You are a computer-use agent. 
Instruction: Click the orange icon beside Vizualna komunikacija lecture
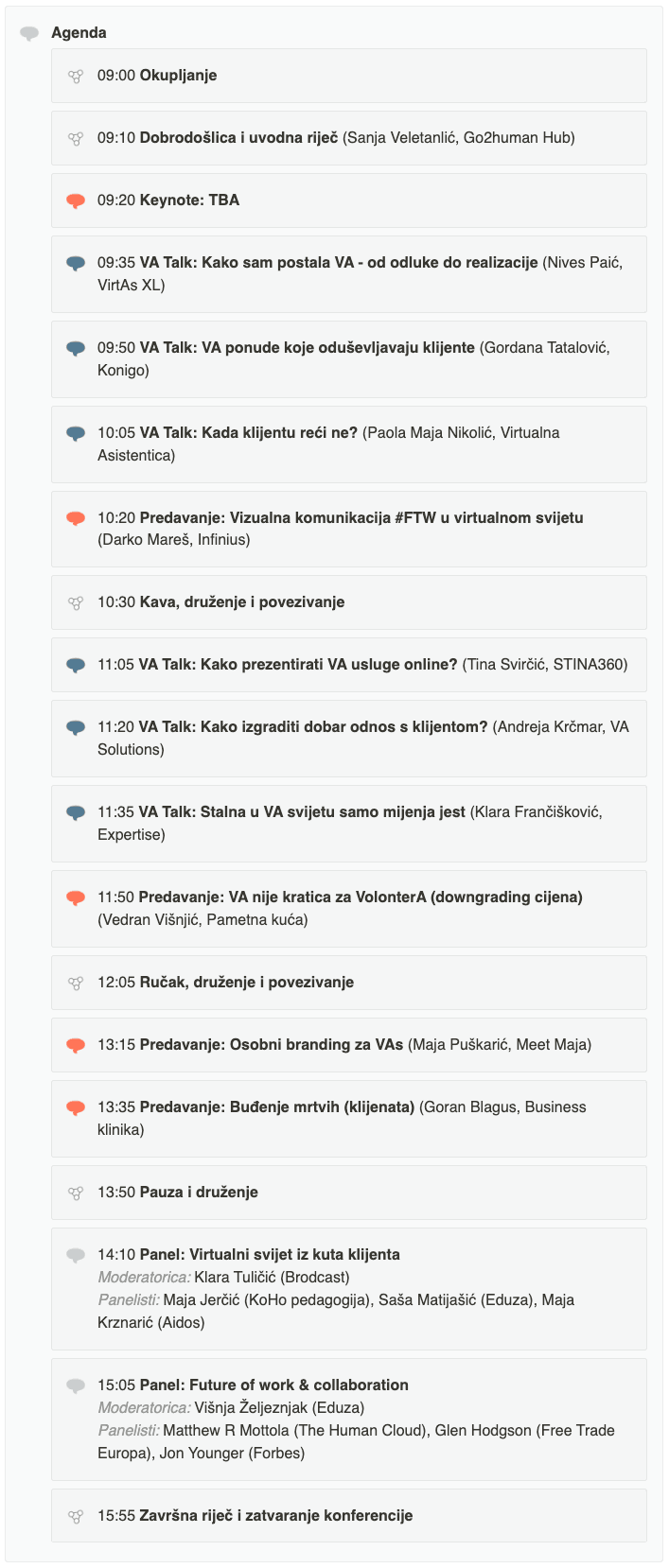76,518
